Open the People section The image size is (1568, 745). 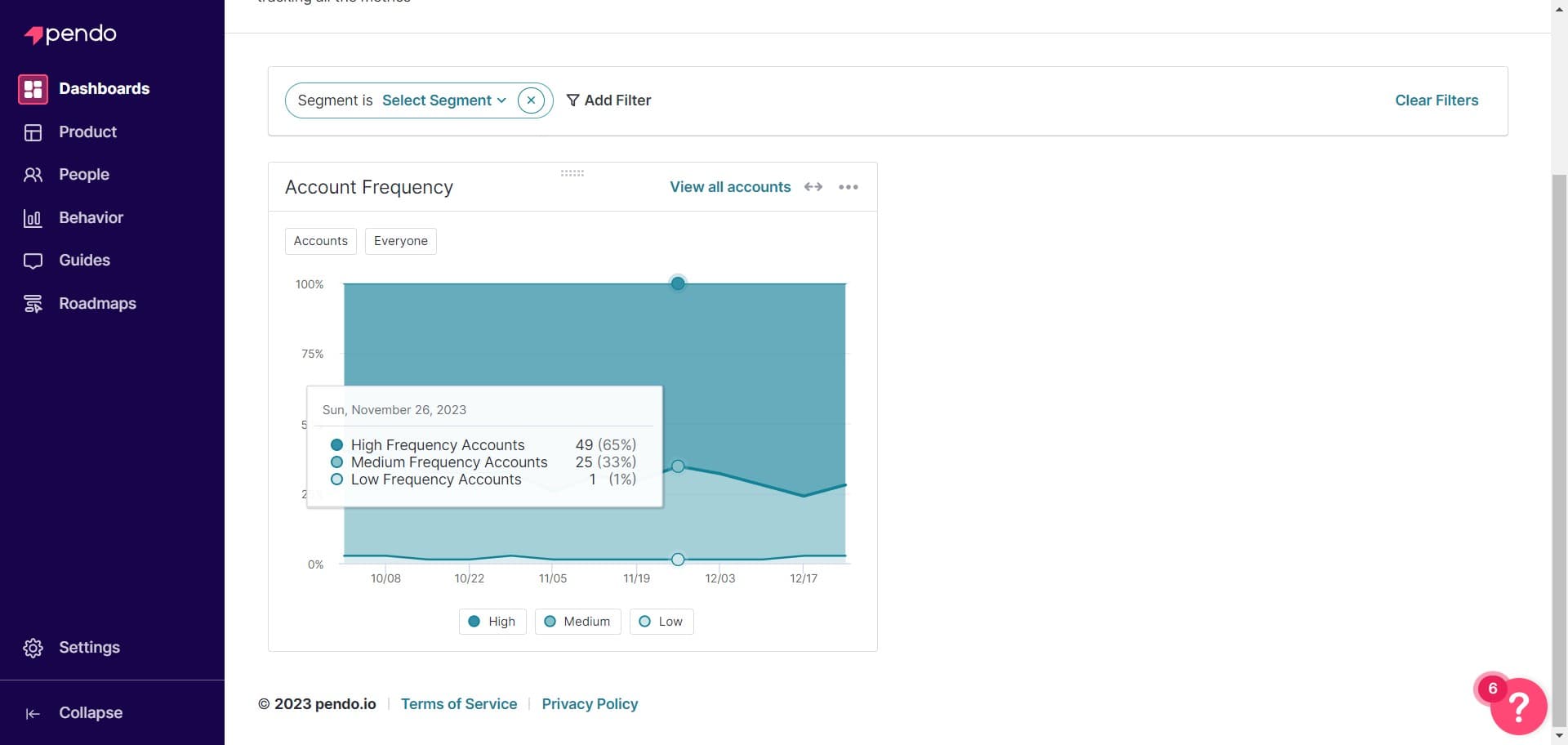[84, 174]
